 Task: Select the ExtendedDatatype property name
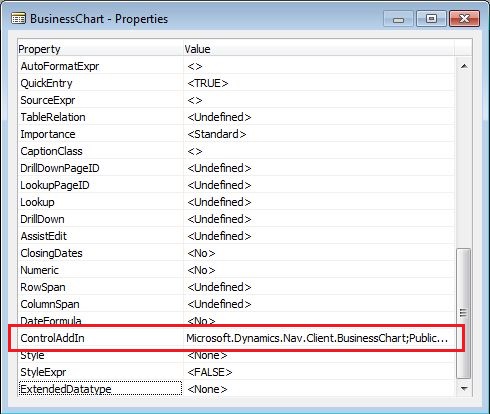66,389
